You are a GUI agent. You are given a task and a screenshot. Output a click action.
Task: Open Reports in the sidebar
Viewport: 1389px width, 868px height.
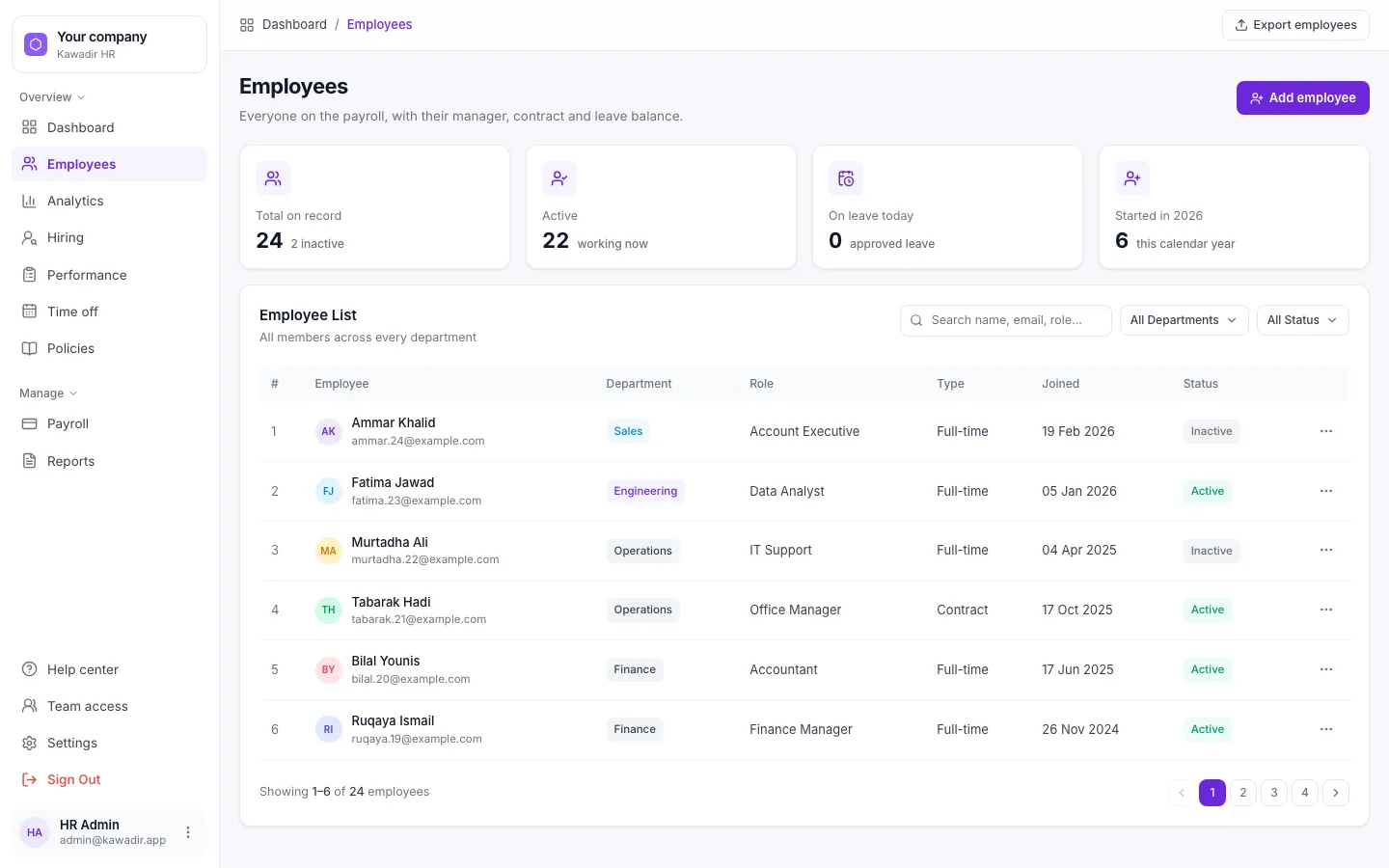click(x=109, y=461)
